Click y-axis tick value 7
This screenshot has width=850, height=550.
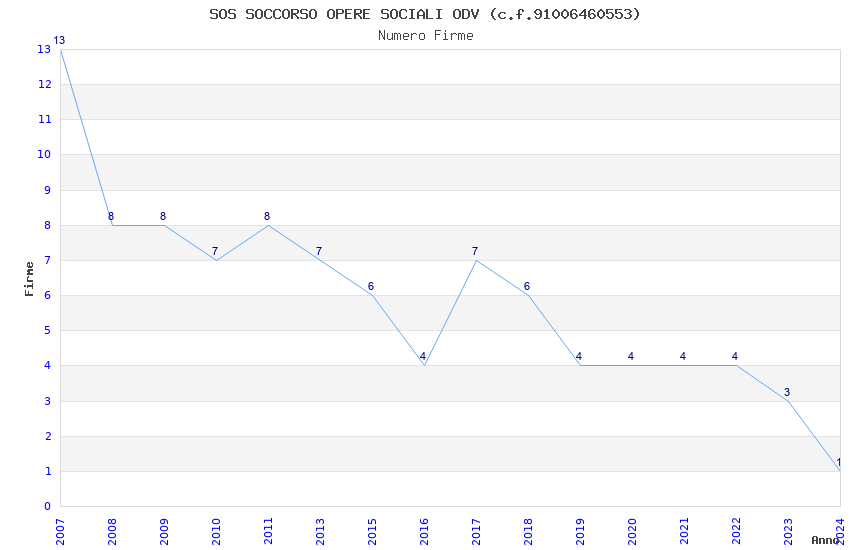pyautogui.click(x=48, y=260)
